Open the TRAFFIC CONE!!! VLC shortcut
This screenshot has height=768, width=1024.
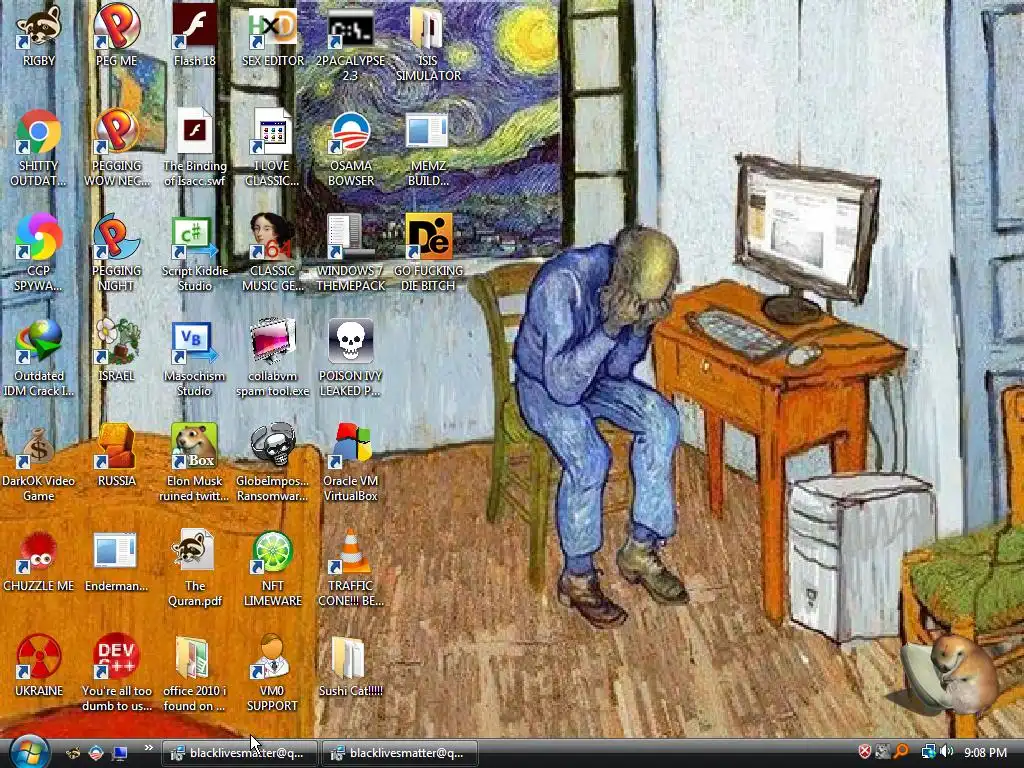(351, 552)
